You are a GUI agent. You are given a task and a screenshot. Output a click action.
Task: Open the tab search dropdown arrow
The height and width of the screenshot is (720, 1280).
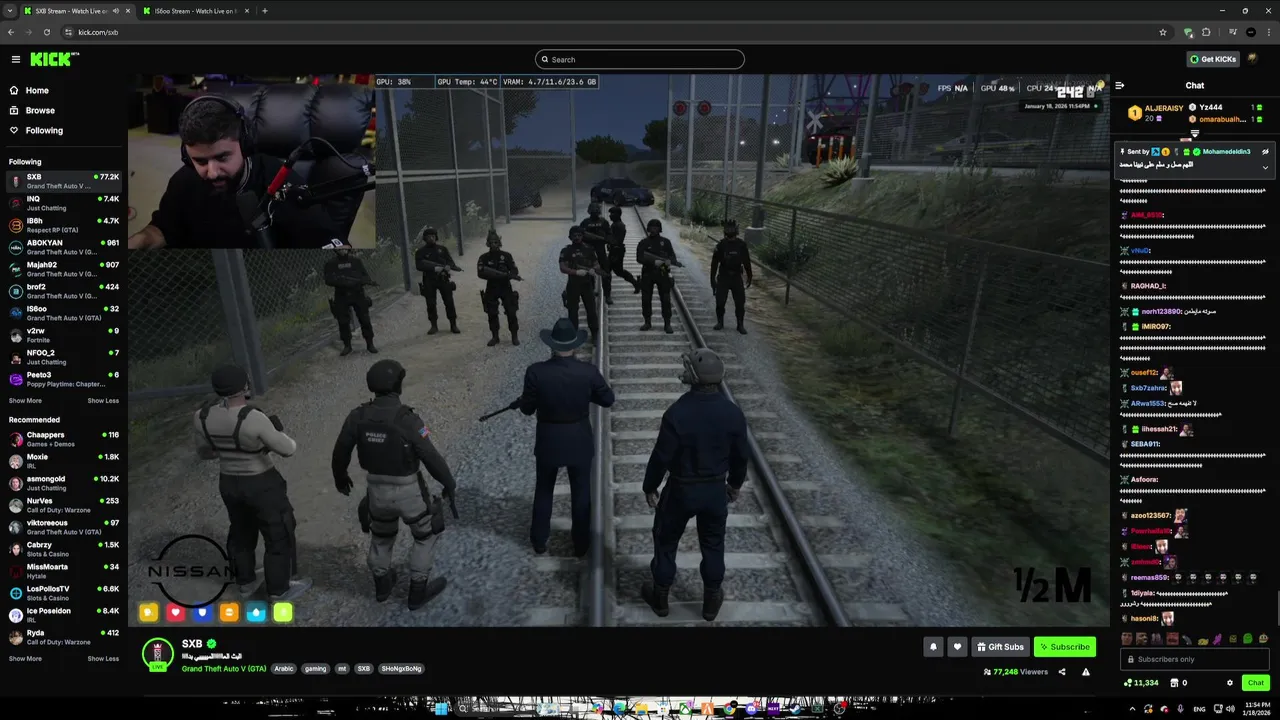(x=9, y=11)
